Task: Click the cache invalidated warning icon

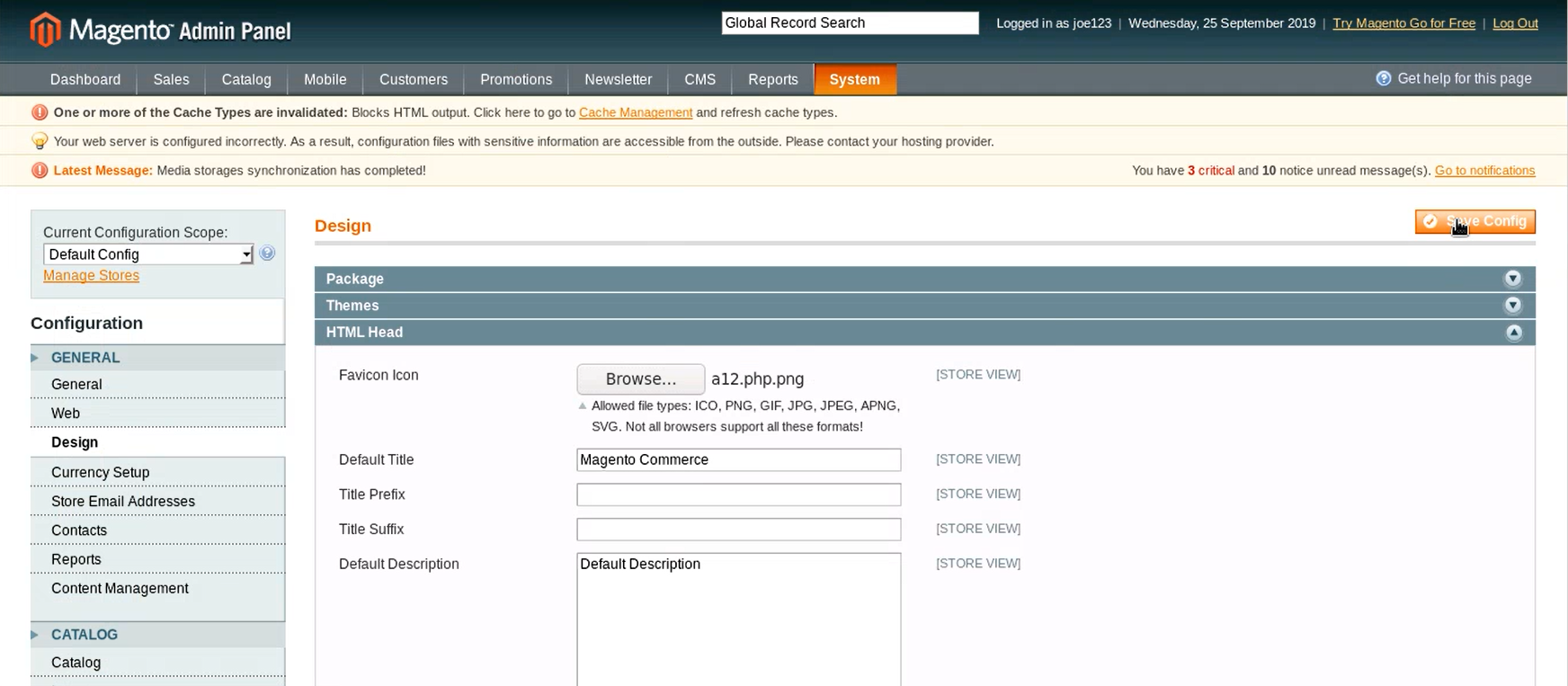Action: coord(40,112)
